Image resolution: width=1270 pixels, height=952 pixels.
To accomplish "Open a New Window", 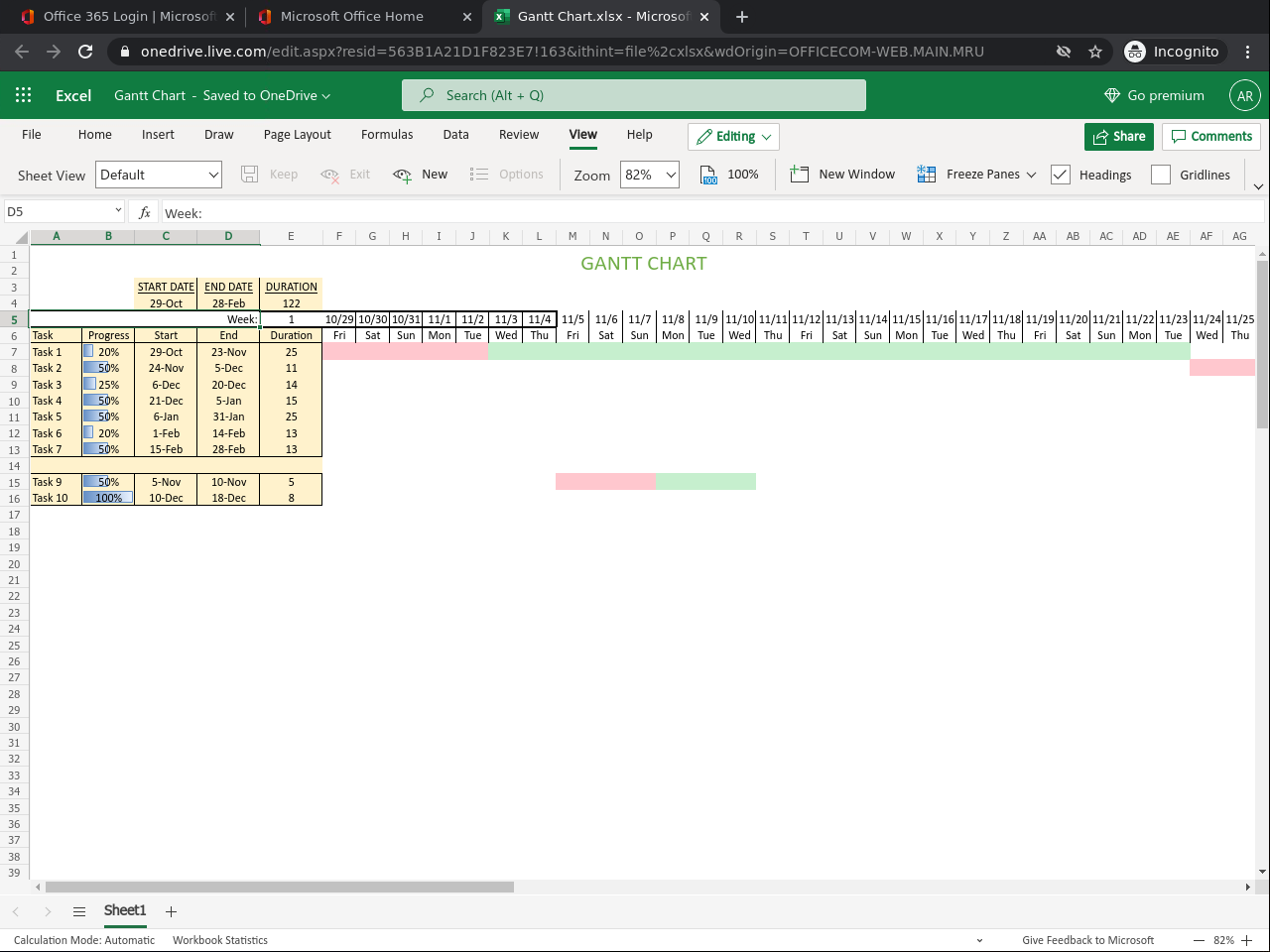I will pyautogui.click(x=842, y=175).
